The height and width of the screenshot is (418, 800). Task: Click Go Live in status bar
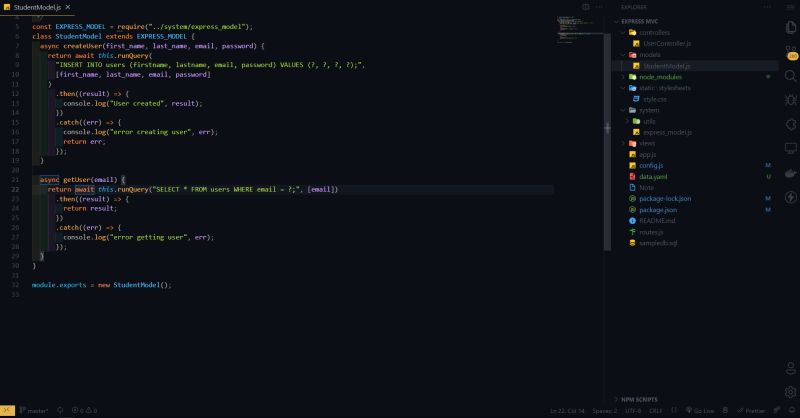(x=700, y=411)
